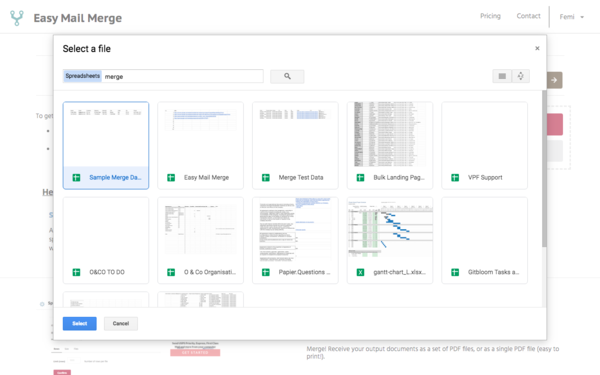
Task: Click the blue Select button
Action: pos(80,324)
